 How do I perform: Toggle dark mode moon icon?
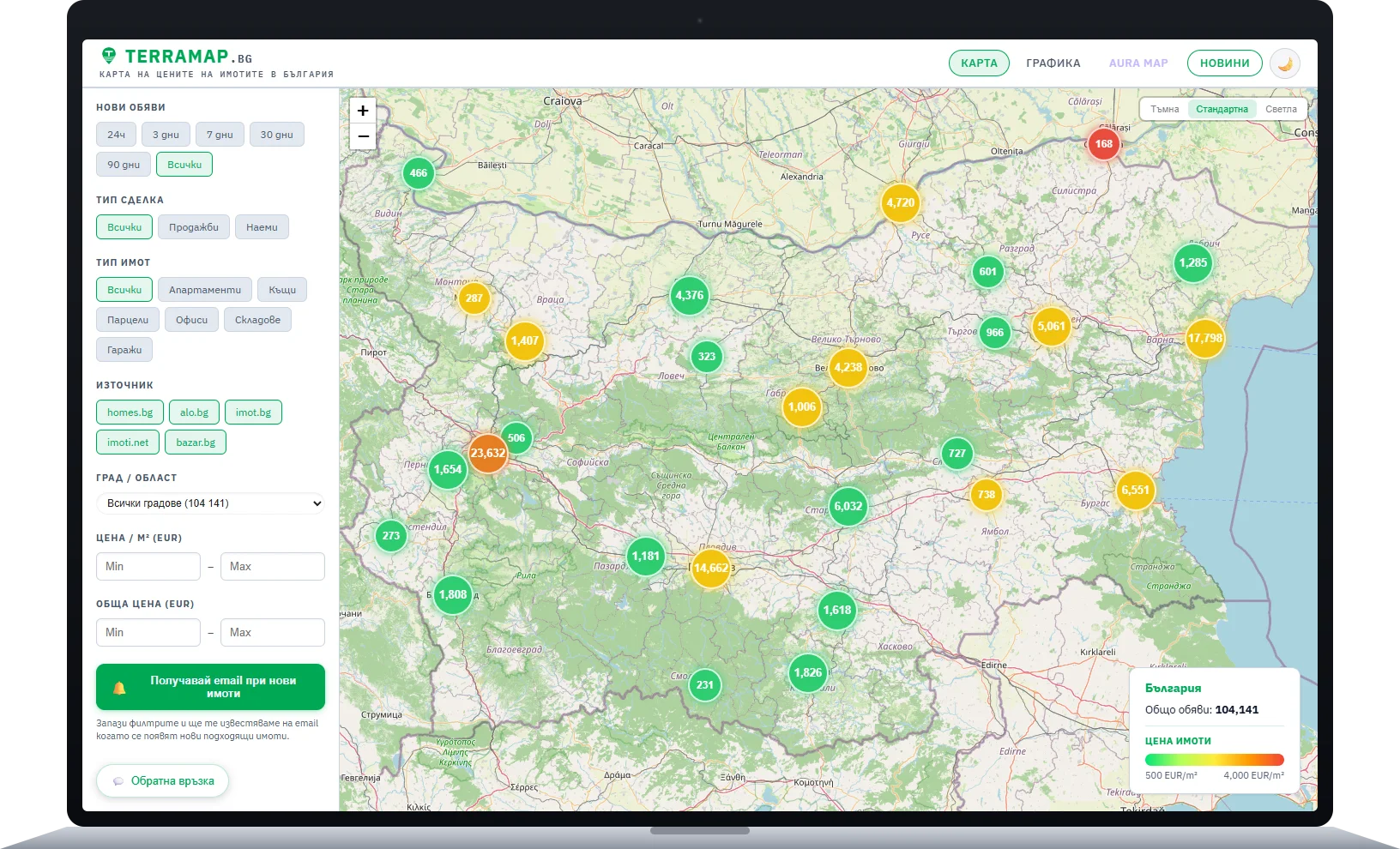click(x=1285, y=63)
